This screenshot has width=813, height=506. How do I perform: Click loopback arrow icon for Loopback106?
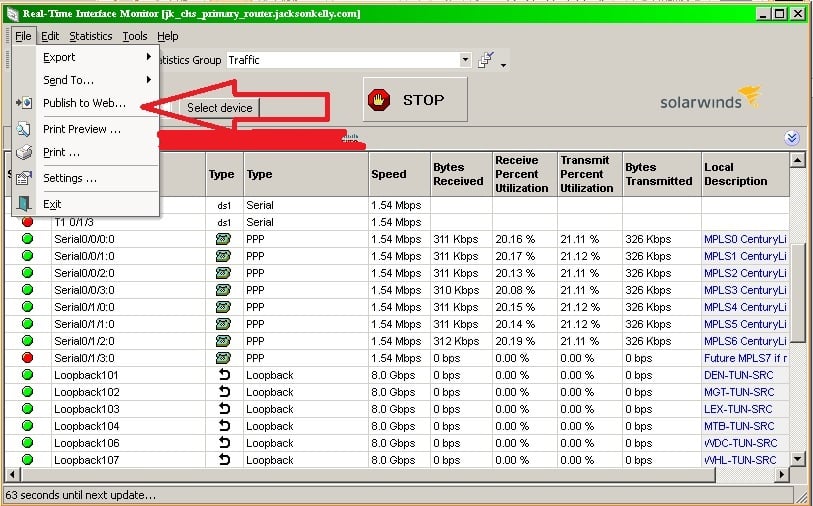224,443
